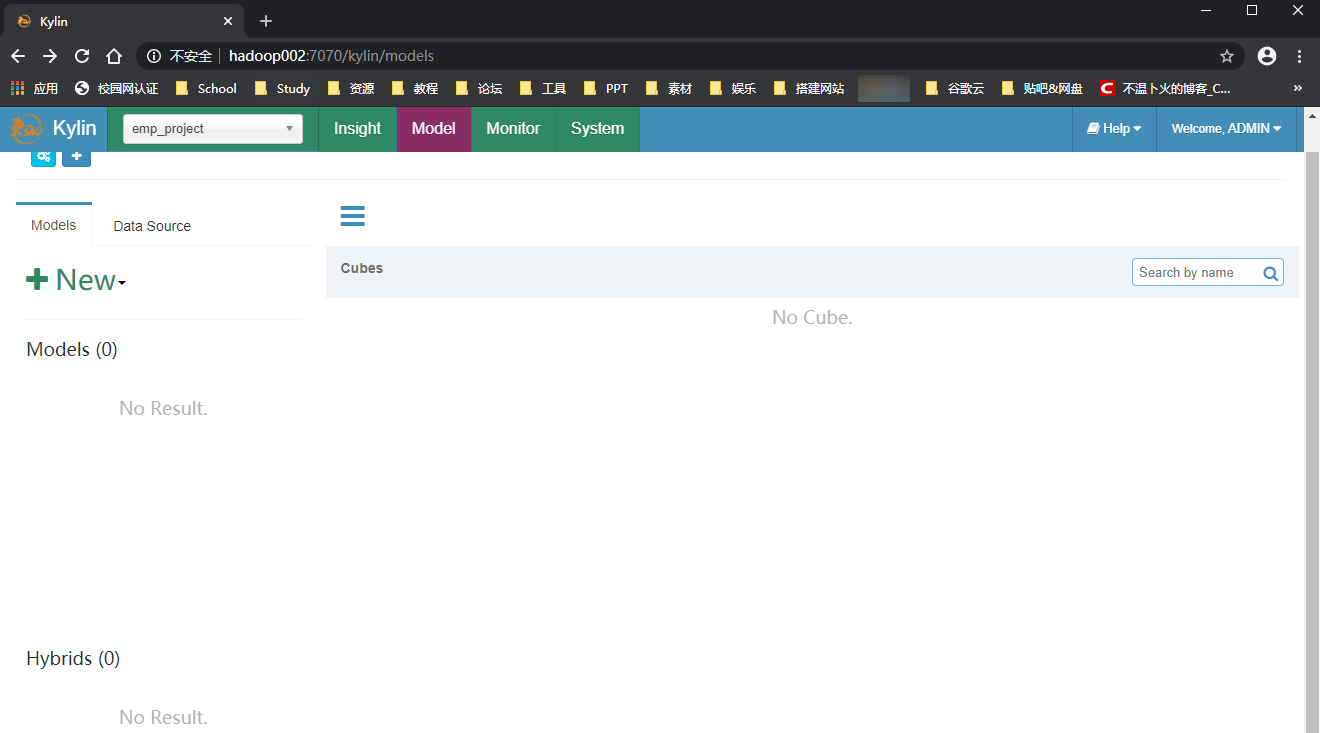Click the add project plus button
The height and width of the screenshot is (733, 1320).
pos(77,158)
